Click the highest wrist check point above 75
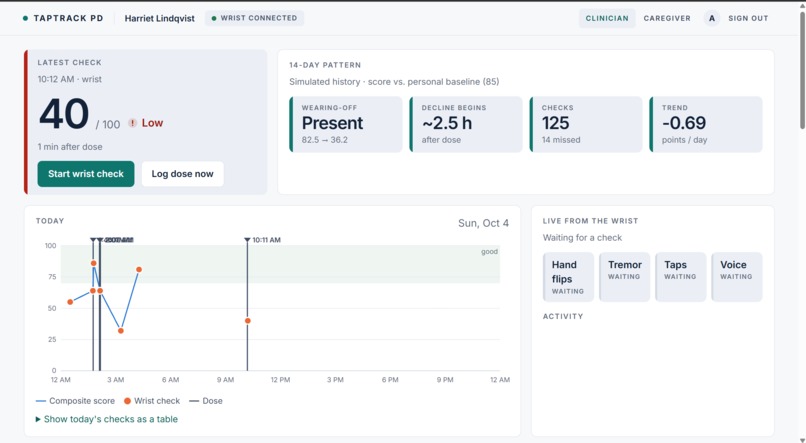This screenshot has height=443, width=806. point(94,263)
